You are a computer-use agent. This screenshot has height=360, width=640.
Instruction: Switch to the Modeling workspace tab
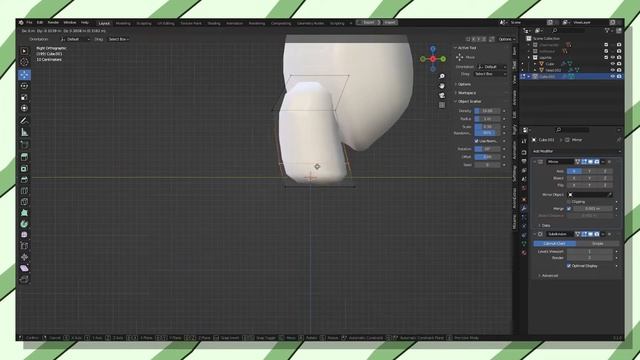point(123,23)
